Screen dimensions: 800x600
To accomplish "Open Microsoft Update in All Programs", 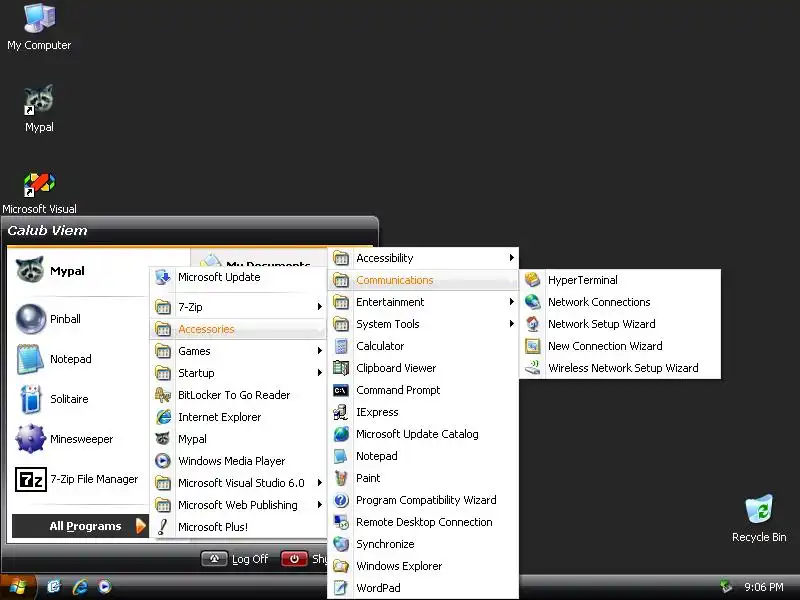I will pyautogui.click(x=238, y=277).
